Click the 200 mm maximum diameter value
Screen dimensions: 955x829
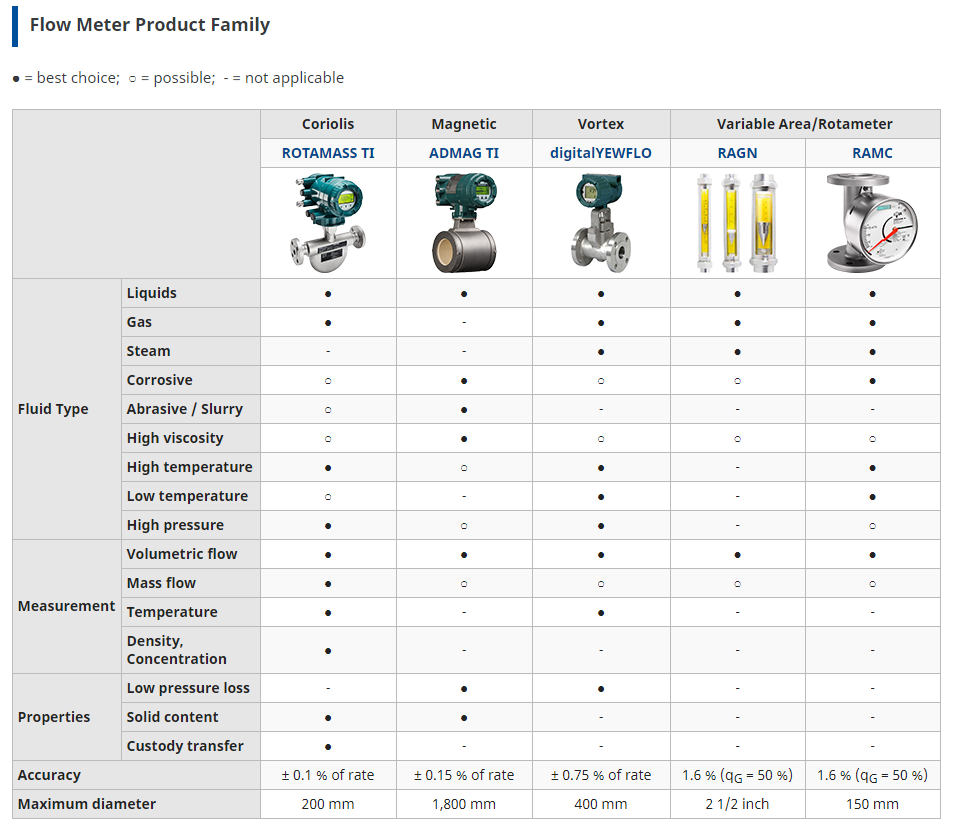[x=328, y=804]
